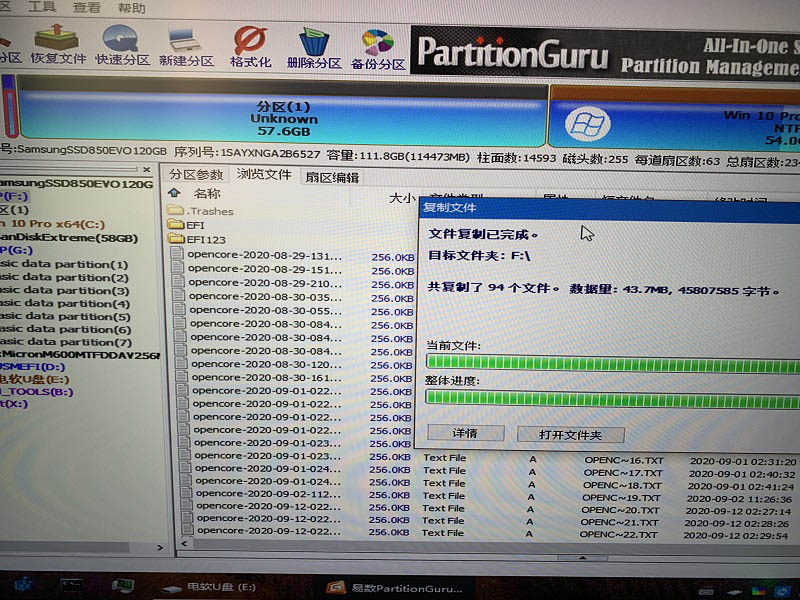Select file opencore-2020-08-29-210...
The height and width of the screenshot is (600, 800).
[x=265, y=283]
